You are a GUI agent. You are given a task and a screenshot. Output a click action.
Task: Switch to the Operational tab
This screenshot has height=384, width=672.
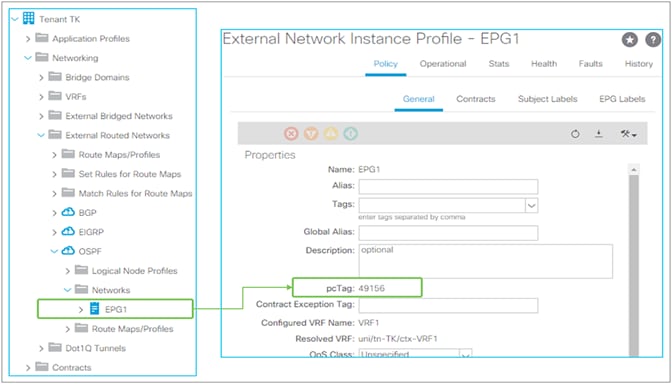[443, 64]
